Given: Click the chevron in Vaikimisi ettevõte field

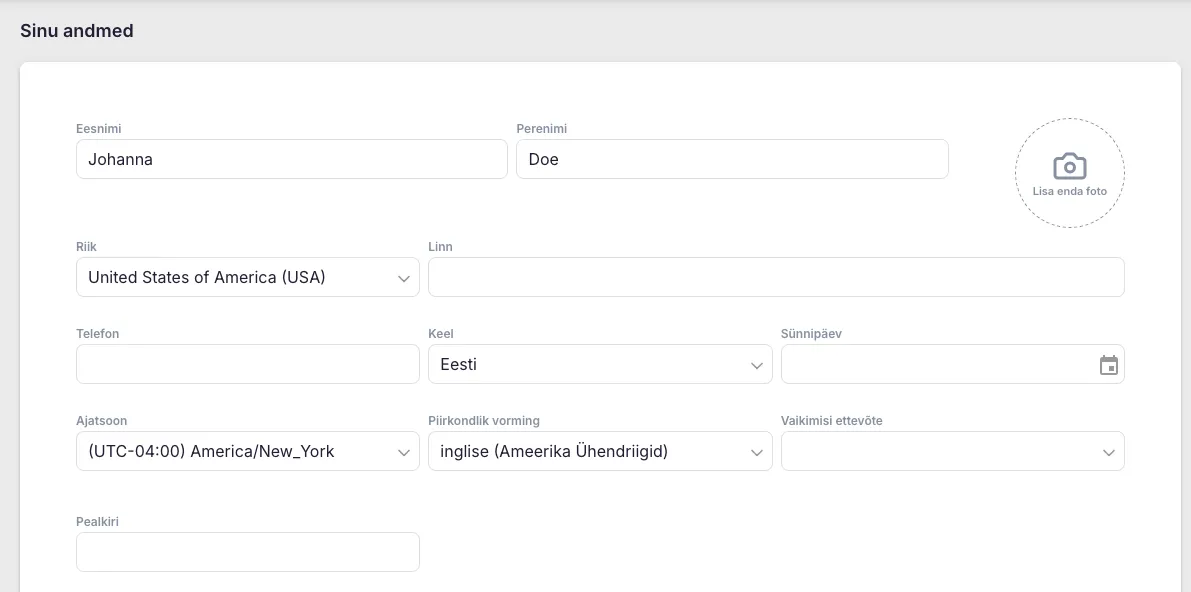Looking at the screenshot, I should tap(1108, 452).
